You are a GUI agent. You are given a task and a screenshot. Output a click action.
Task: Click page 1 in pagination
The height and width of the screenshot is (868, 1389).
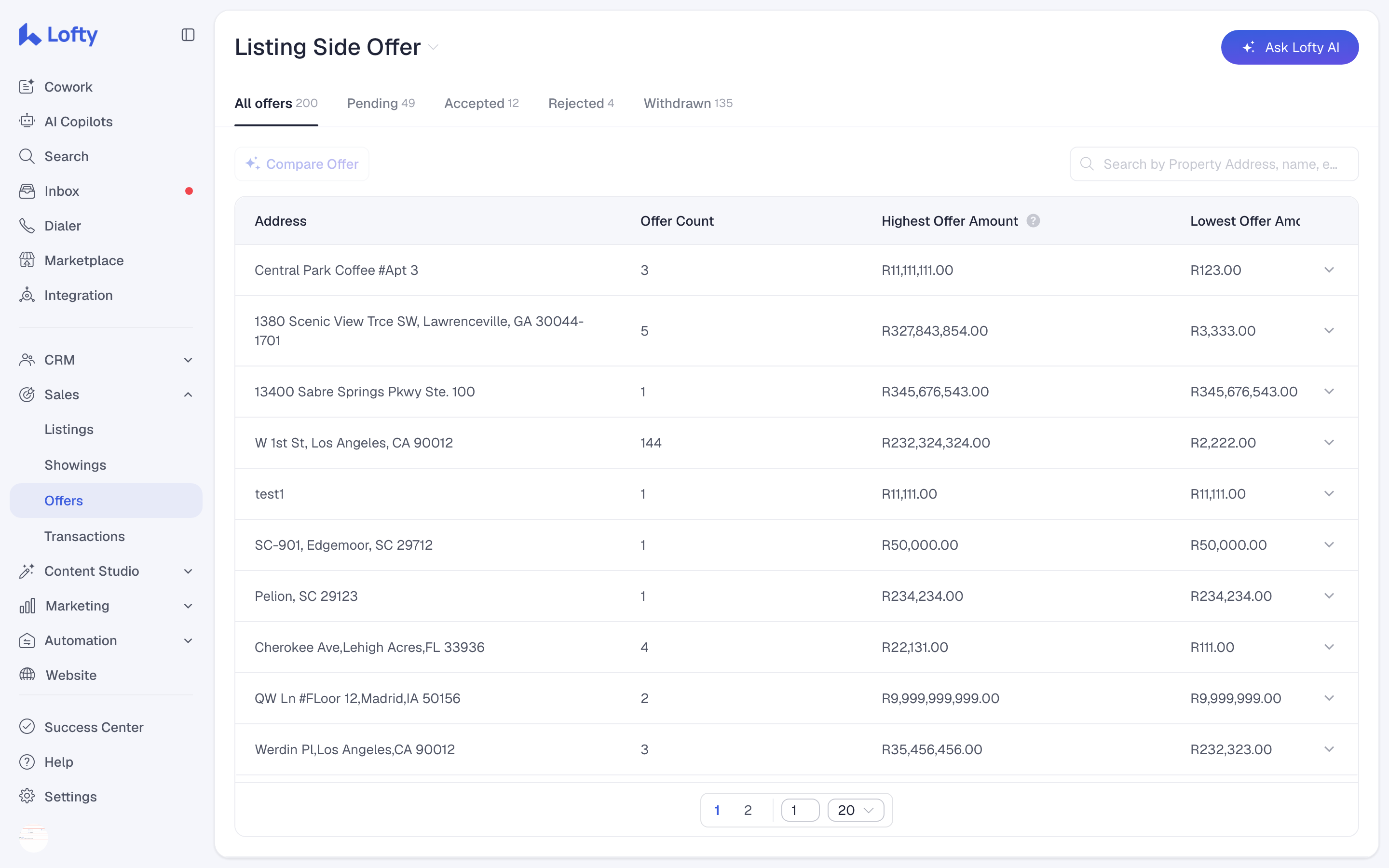click(x=716, y=810)
